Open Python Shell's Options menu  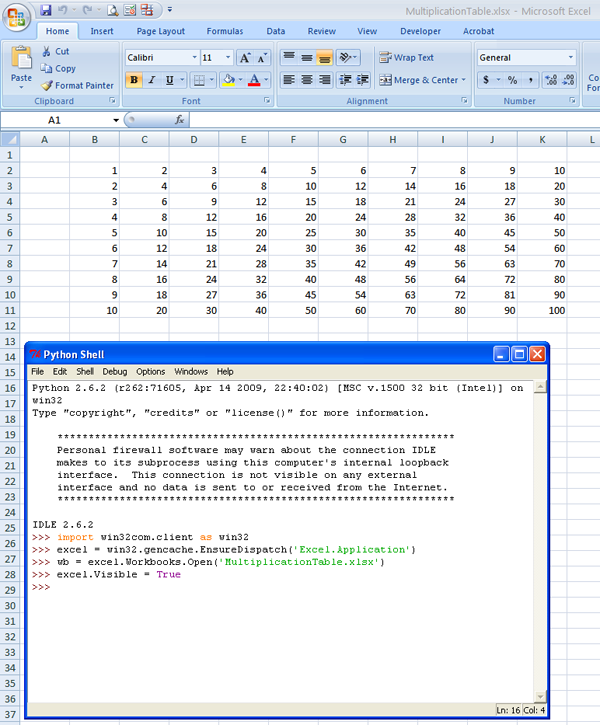pos(150,372)
